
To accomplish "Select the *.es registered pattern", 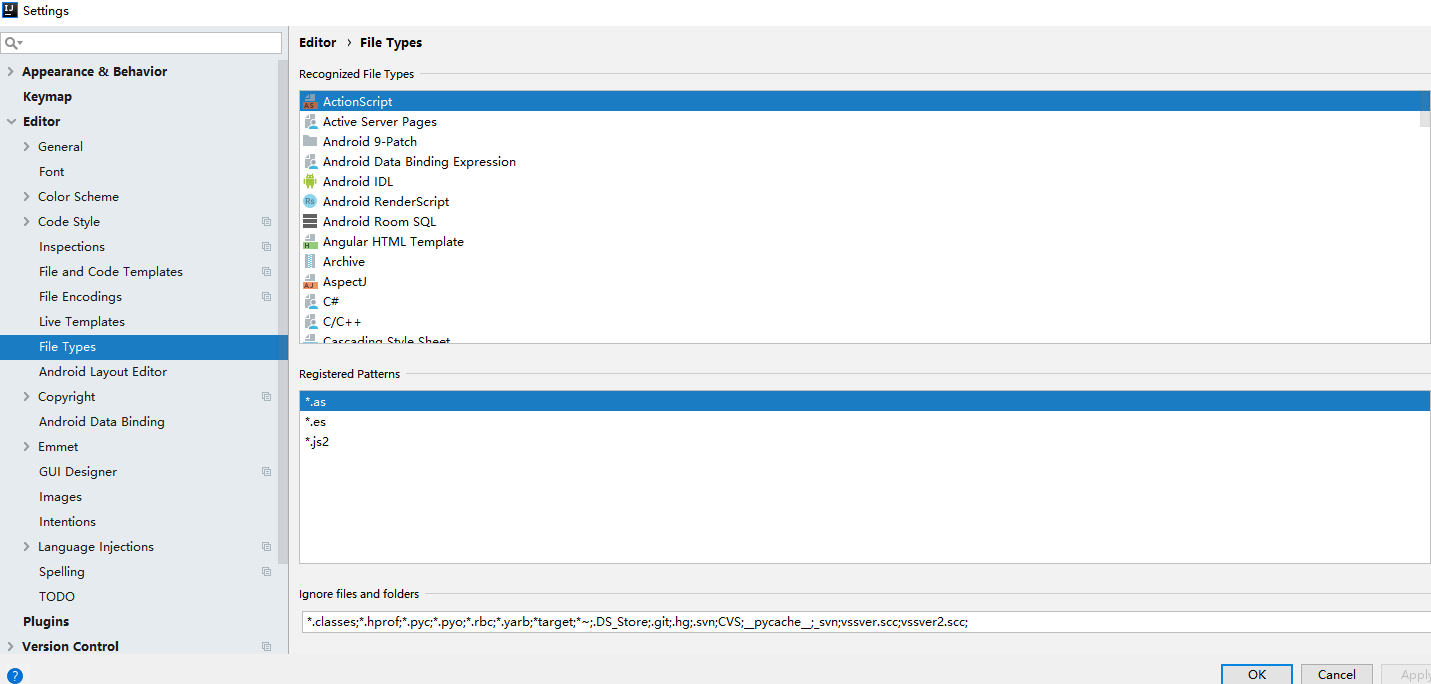I will pyautogui.click(x=315, y=421).
